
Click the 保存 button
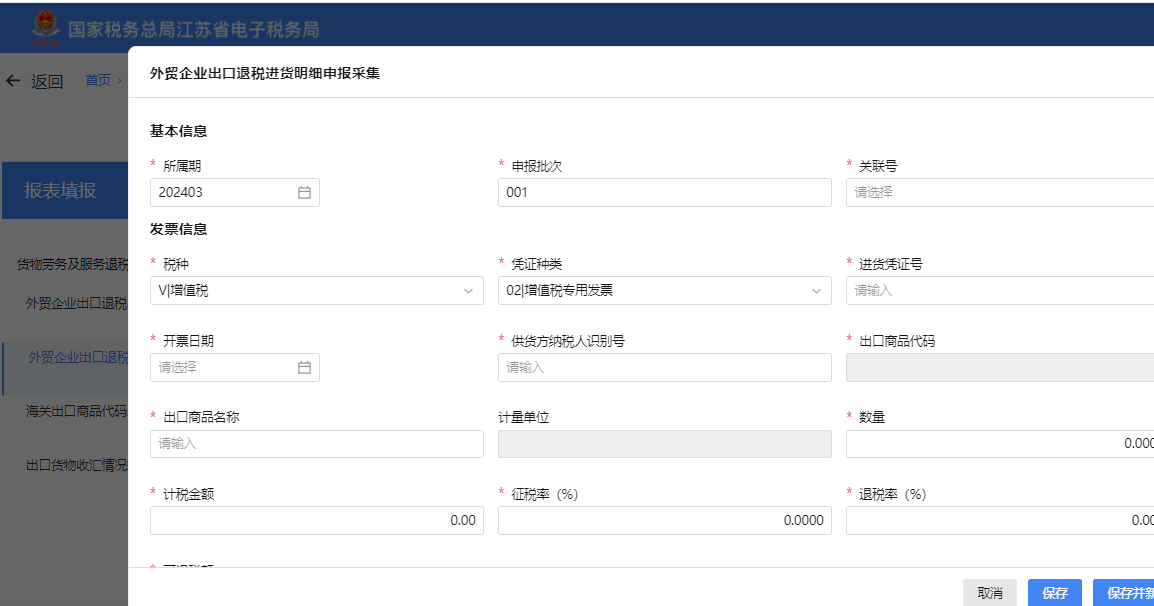pos(1054,593)
